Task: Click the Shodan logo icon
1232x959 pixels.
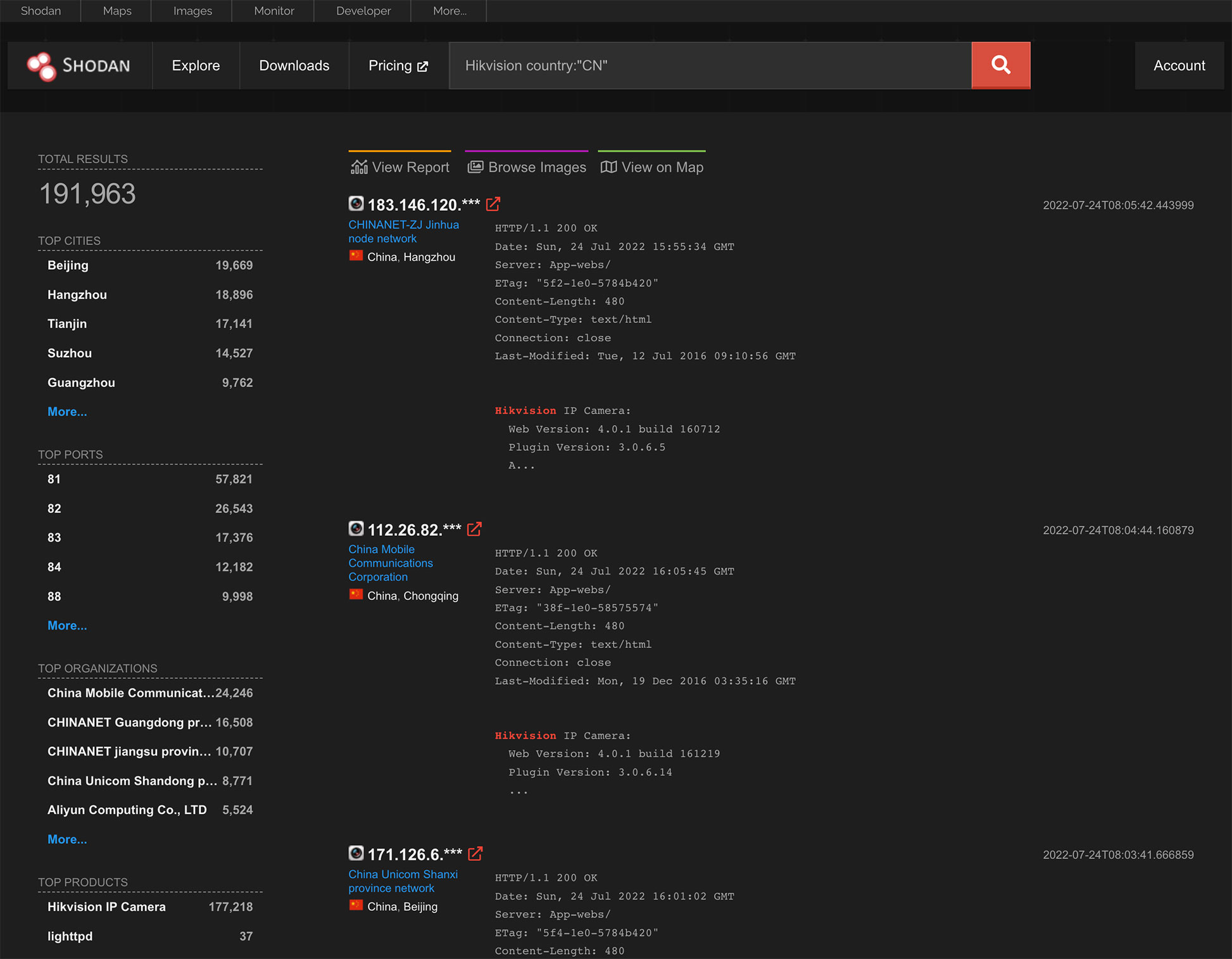Action: click(42, 66)
